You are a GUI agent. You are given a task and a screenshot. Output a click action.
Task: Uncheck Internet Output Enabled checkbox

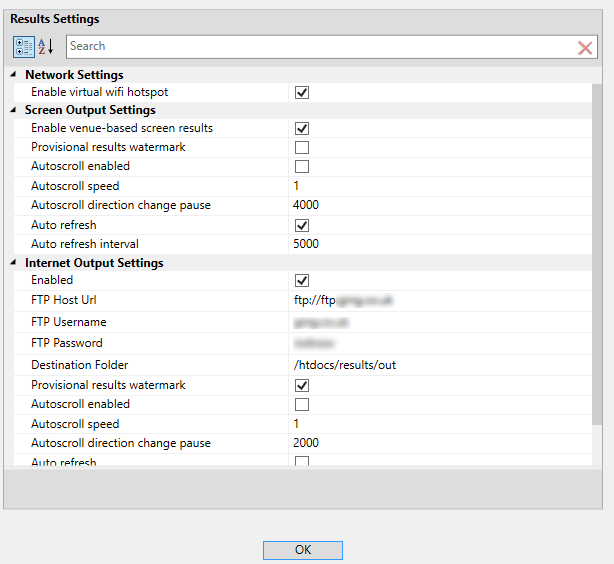[x=302, y=280]
